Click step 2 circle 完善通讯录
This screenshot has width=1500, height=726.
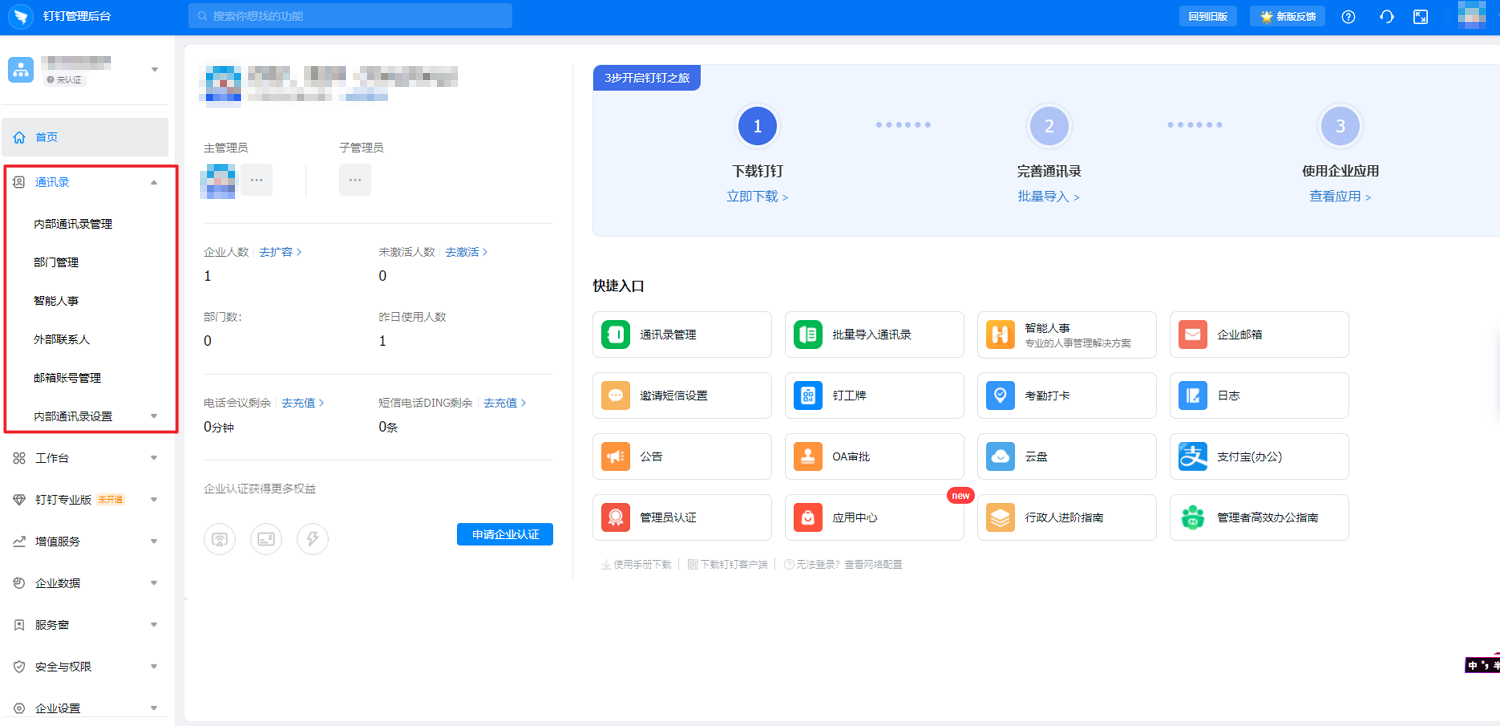pyautogui.click(x=1049, y=126)
